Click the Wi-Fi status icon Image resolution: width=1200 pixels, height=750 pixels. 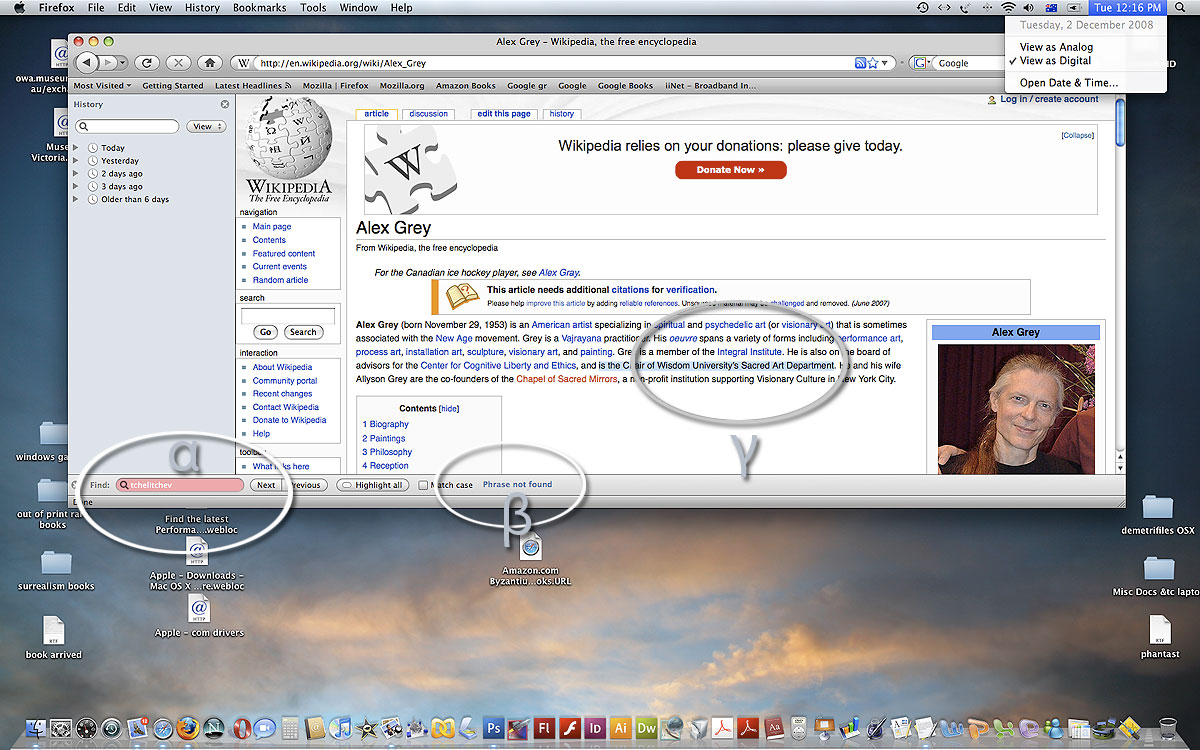1008,7
